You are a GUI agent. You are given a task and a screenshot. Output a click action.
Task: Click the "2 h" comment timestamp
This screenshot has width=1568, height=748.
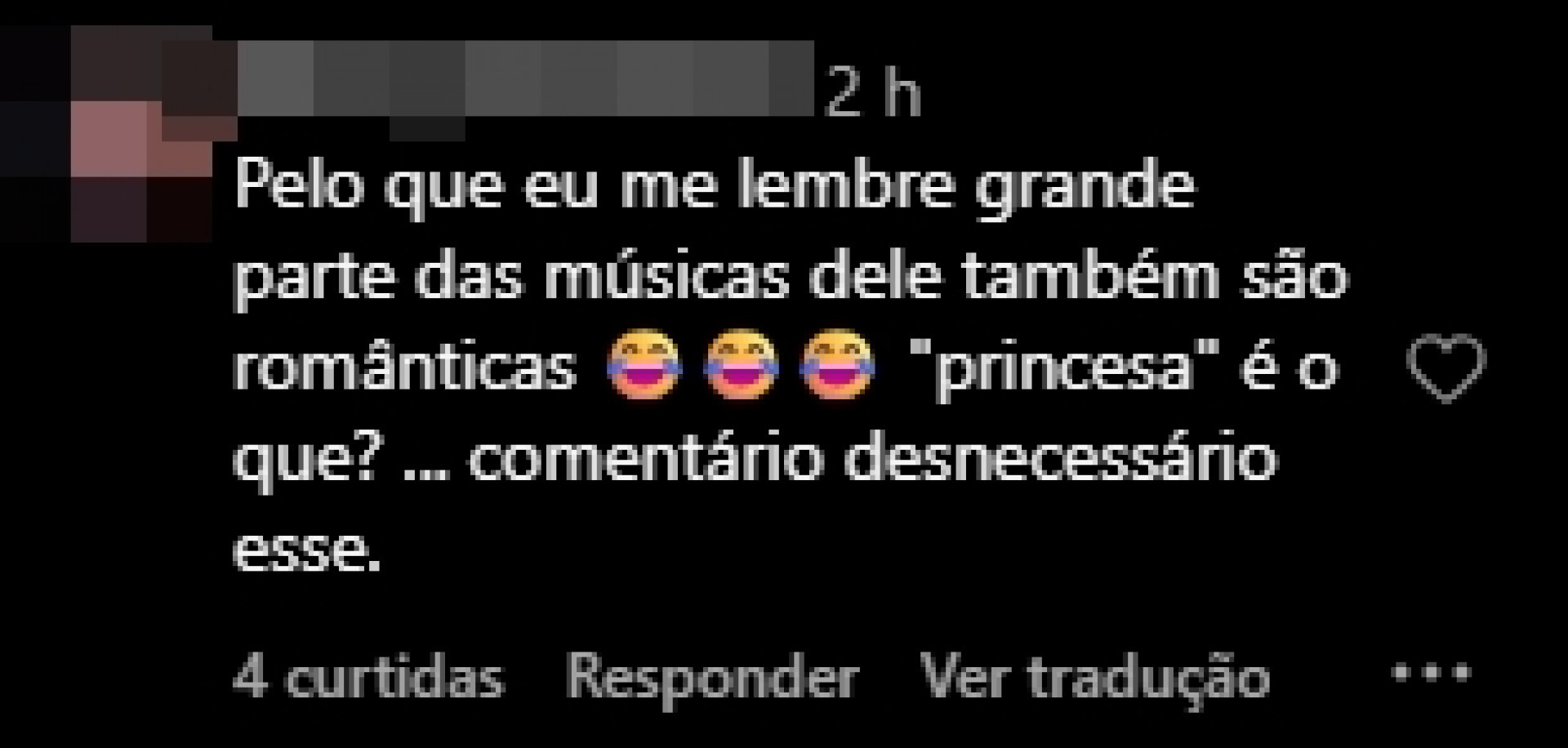(873, 95)
